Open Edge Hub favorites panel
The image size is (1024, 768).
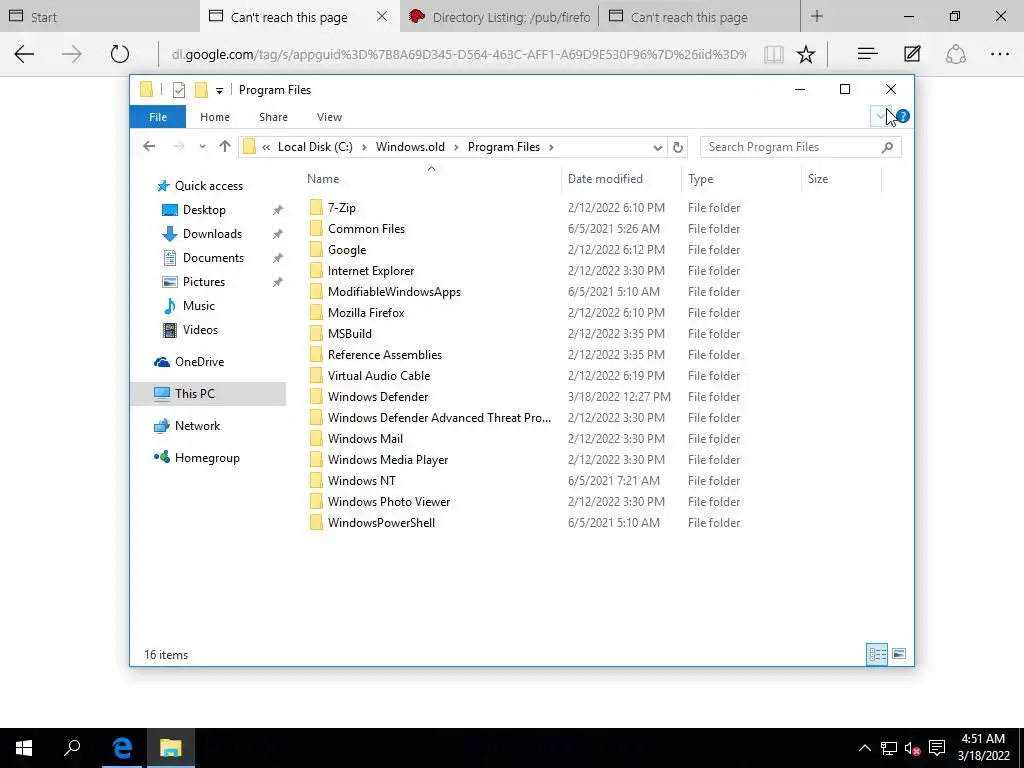pyautogui.click(x=867, y=54)
